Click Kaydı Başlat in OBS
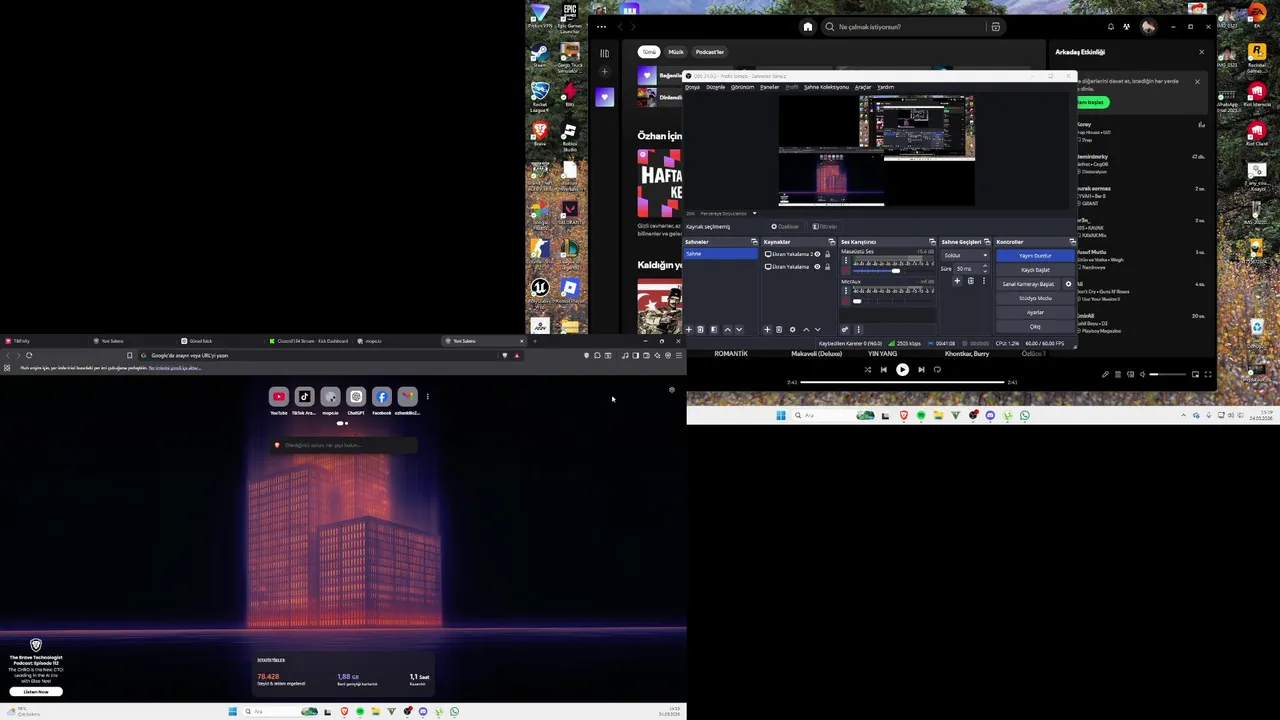The width and height of the screenshot is (1280, 720). 1035,270
